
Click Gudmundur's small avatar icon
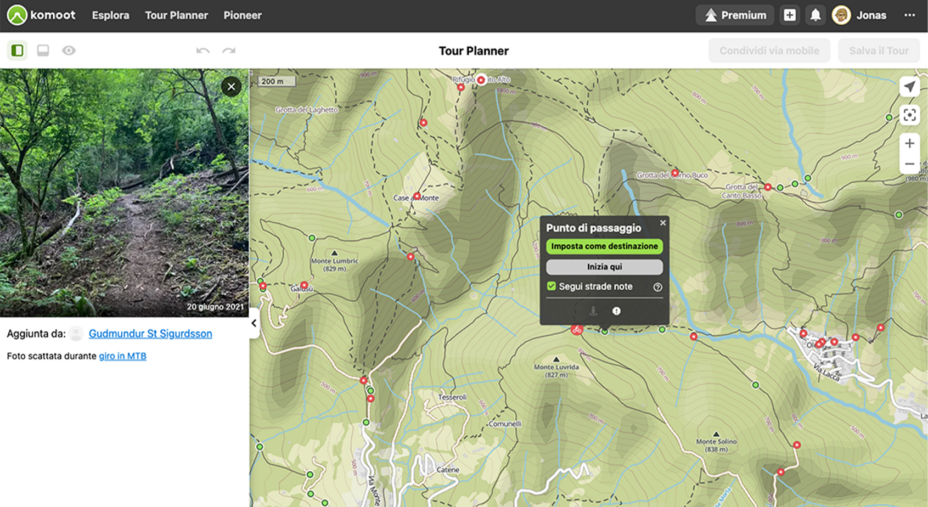(x=76, y=334)
